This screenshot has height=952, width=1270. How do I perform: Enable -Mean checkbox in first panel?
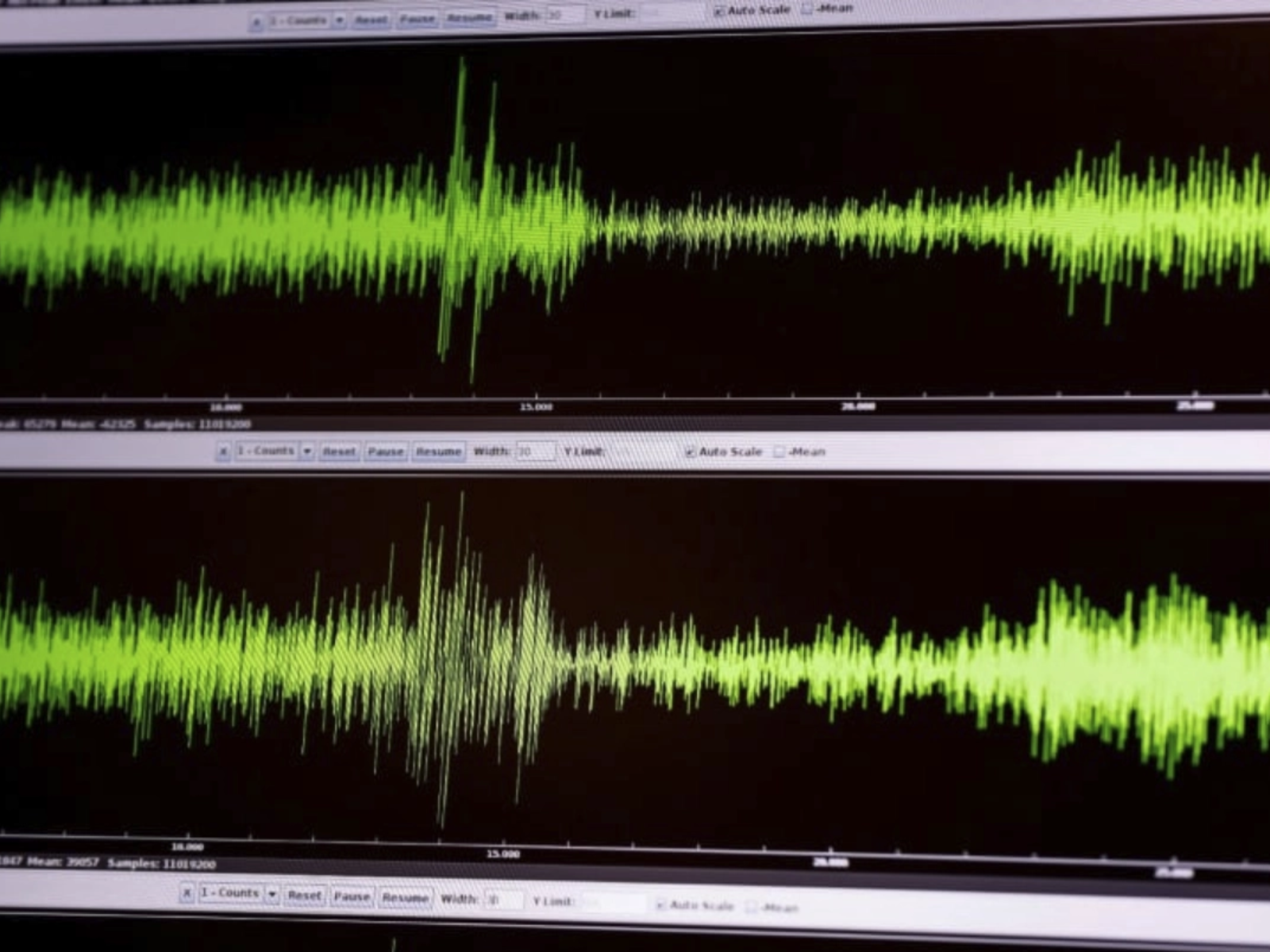pos(807,9)
